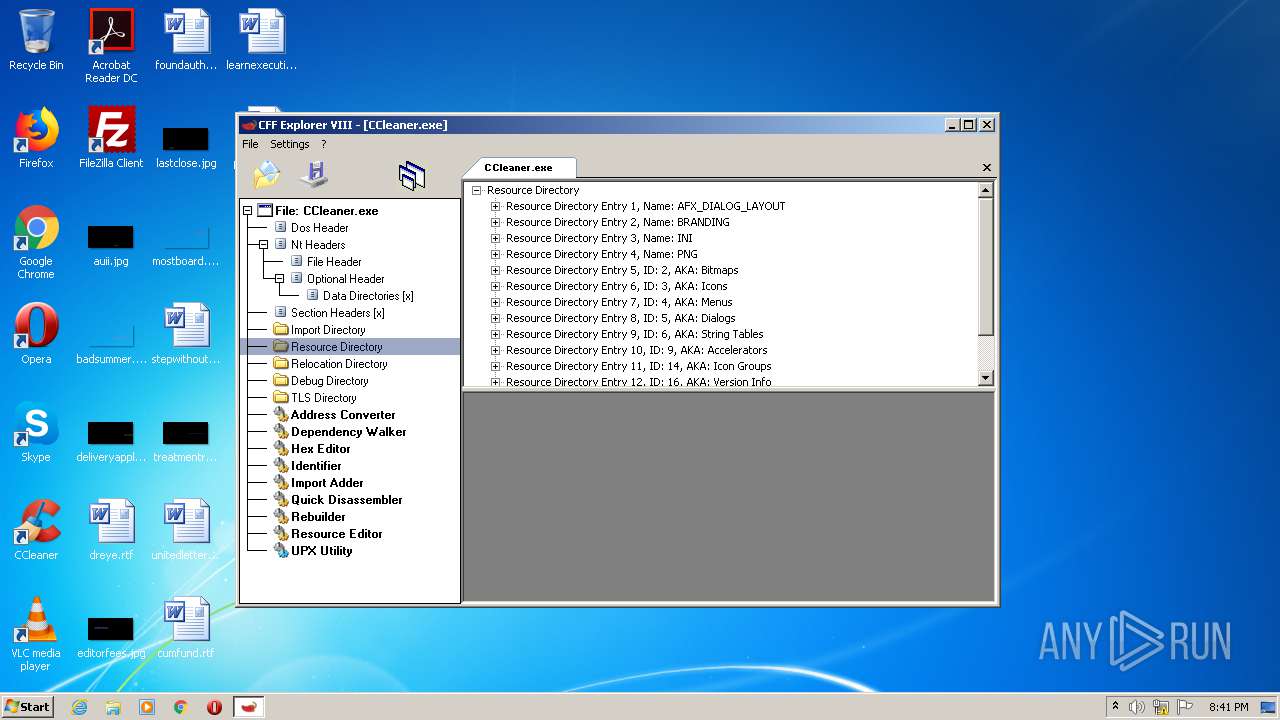Select the CCleaner.exe tab
The width and height of the screenshot is (1280, 720).
coord(518,168)
